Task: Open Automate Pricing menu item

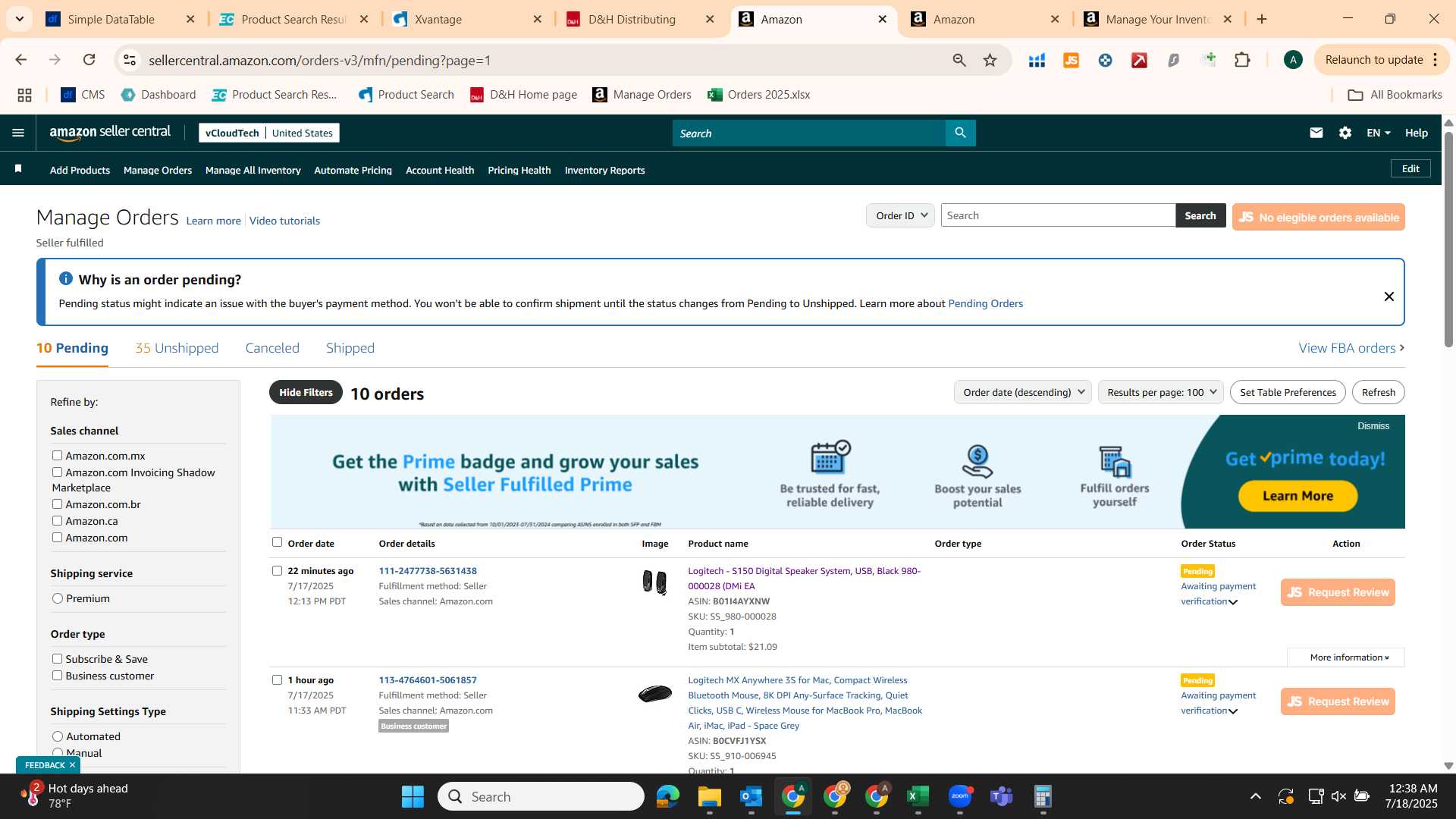Action: point(353,170)
